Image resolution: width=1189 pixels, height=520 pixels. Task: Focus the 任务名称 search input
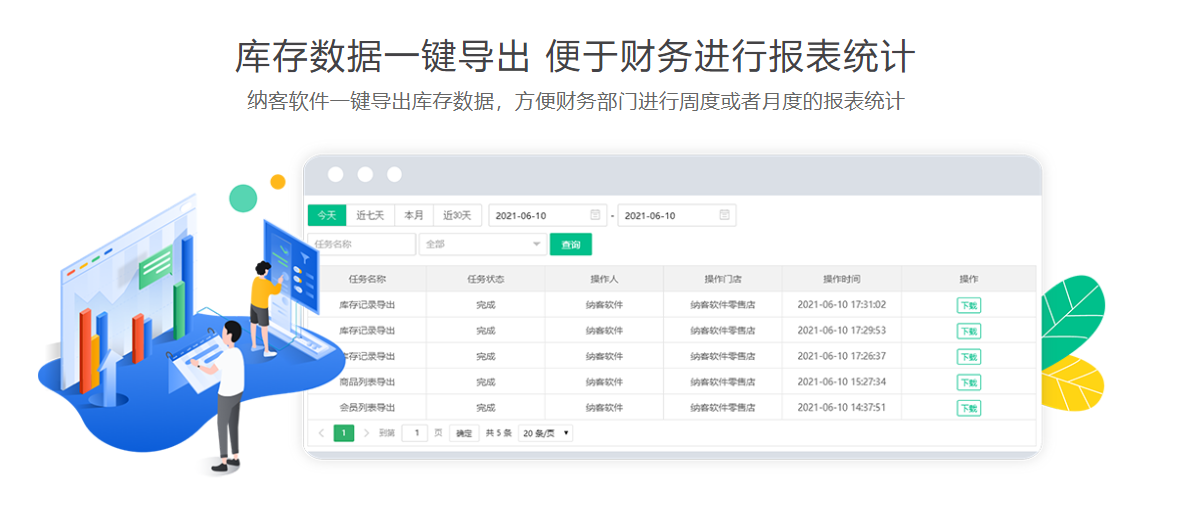point(362,244)
